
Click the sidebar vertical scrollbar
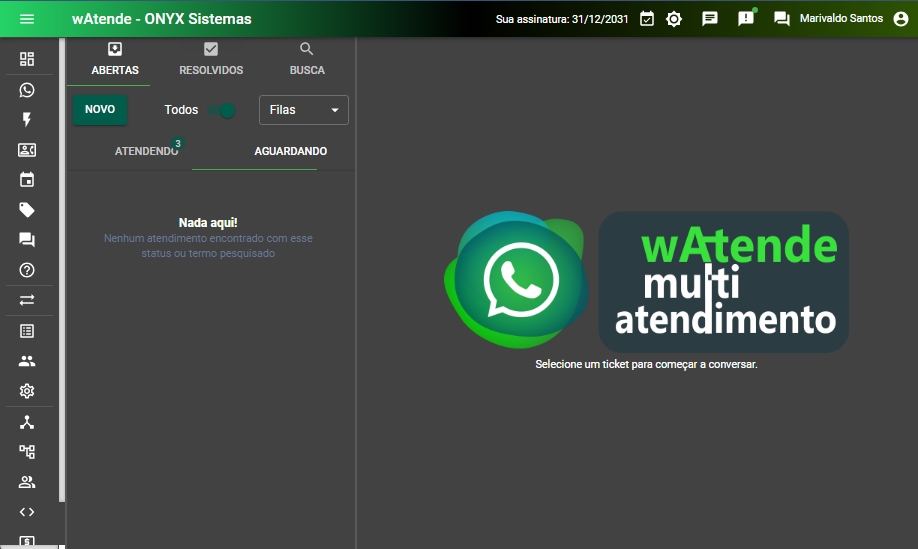61,269
